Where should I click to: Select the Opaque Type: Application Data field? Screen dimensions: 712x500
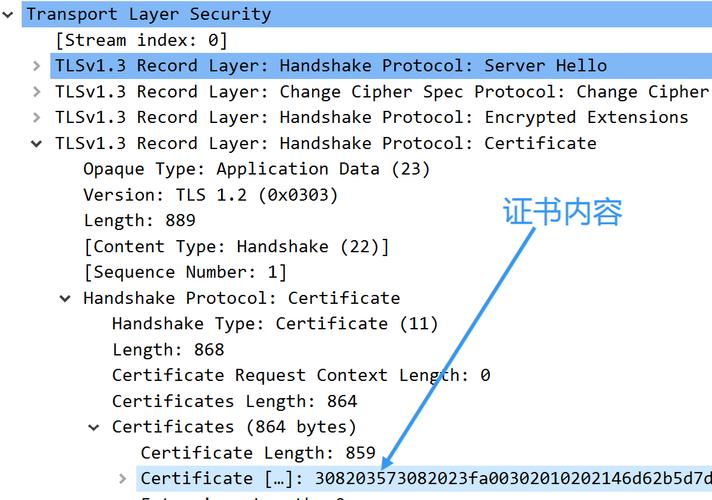point(256,169)
